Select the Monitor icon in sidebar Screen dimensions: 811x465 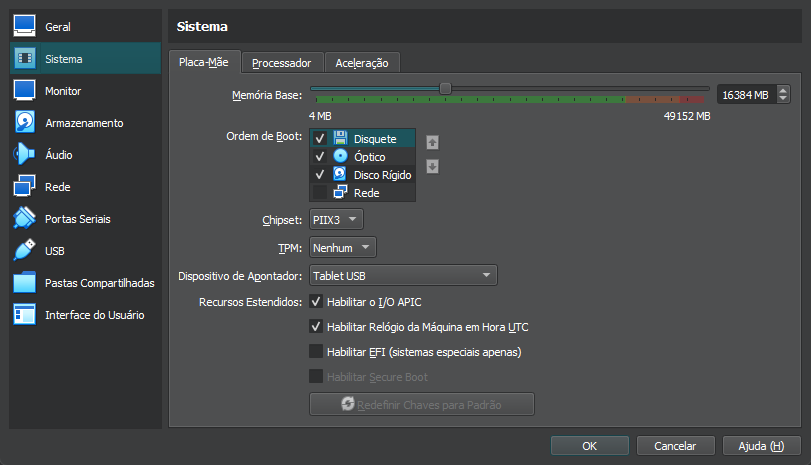[24, 91]
